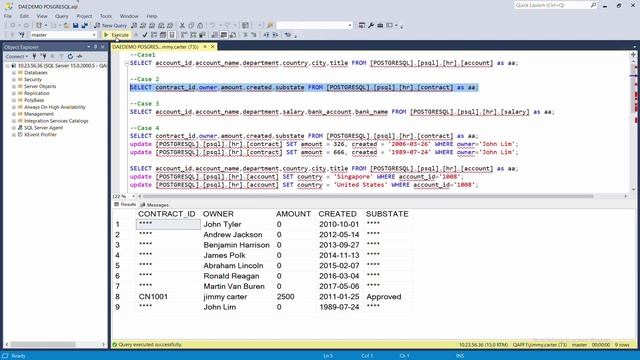Open the Tools menu
Screen dimensions: 640x360
pyautogui.click(x=106, y=16)
